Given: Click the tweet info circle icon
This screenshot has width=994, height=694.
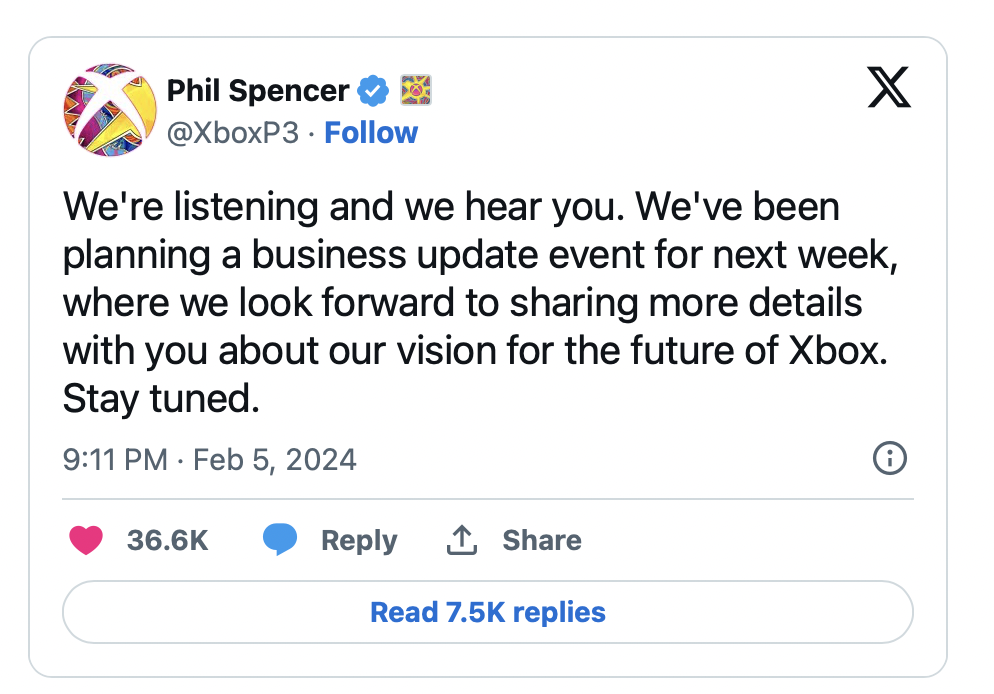Looking at the screenshot, I should tap(890, 459).
